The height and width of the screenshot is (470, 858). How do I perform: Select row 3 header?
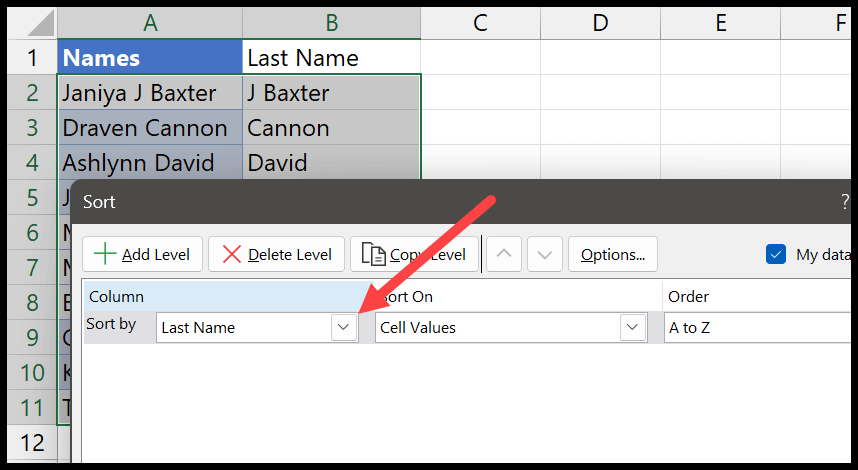[x=32, y=127]
